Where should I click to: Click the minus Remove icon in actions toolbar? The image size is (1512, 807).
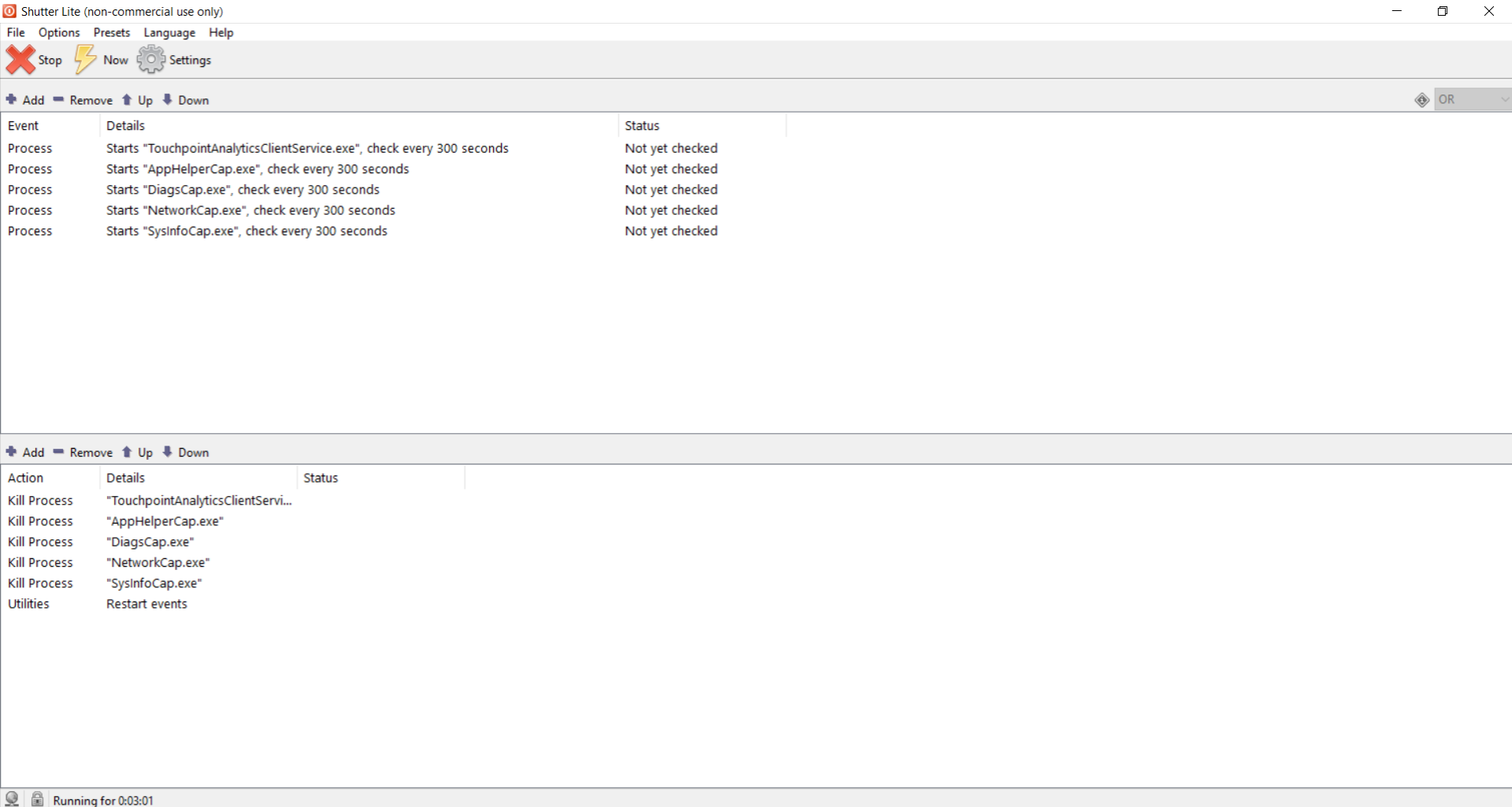58,452
